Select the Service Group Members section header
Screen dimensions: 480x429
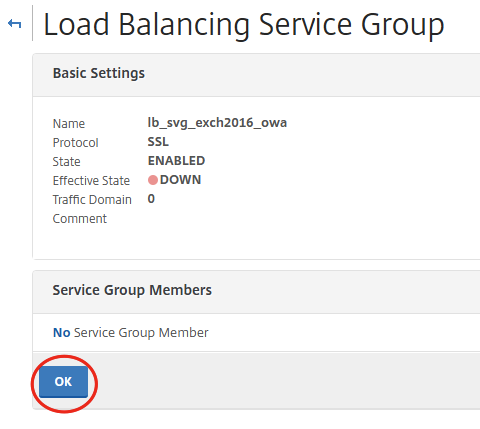132,290
